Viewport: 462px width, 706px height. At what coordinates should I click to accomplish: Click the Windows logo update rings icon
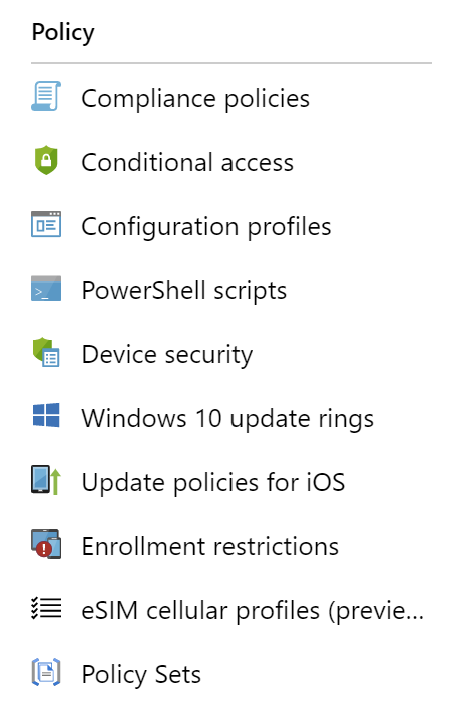click(46, 415)
